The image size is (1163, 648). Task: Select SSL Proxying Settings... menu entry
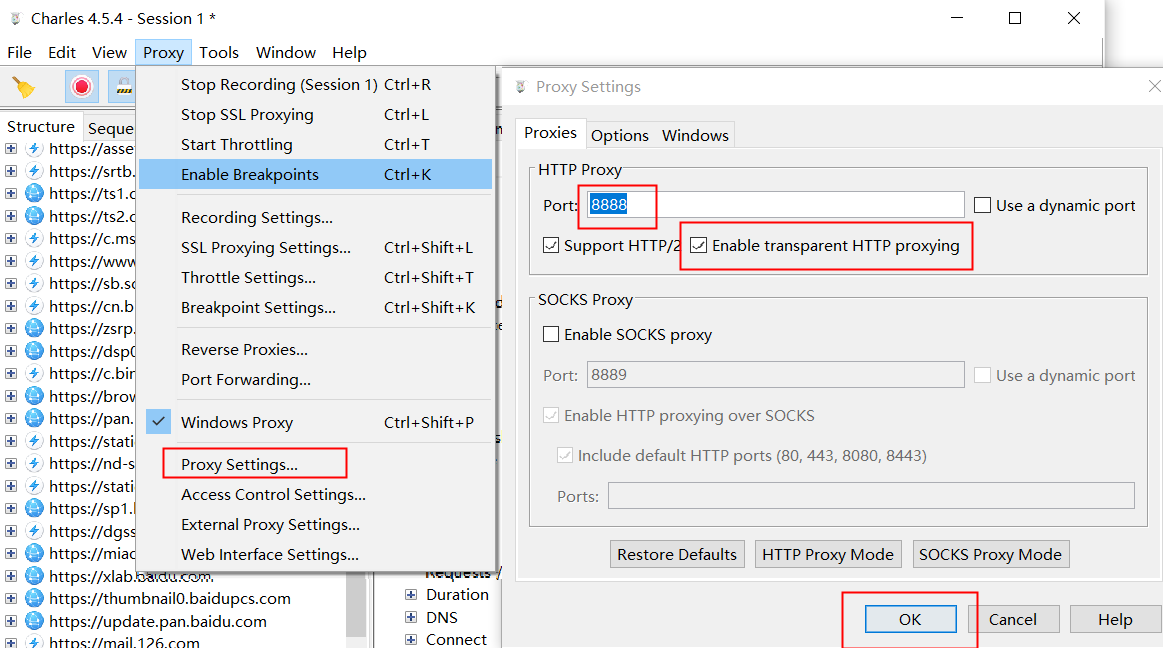pos(266,248)
